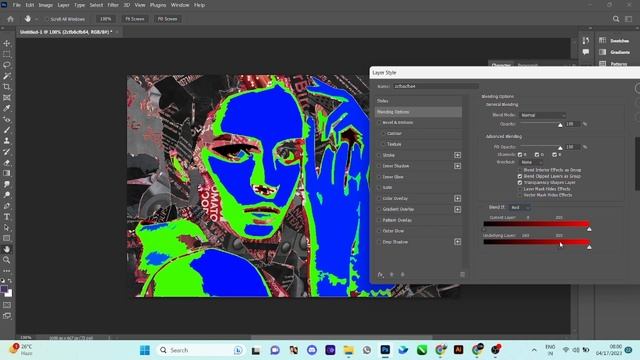The image size is (640, 360).
Task: Click the Styles heading in Layer Style
Action: click(382, 101)
